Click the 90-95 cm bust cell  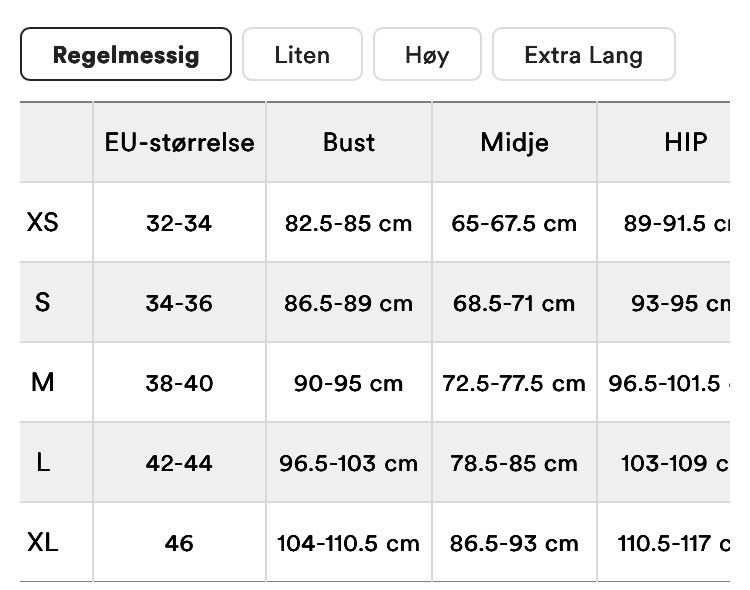click(x=348, y=383)
